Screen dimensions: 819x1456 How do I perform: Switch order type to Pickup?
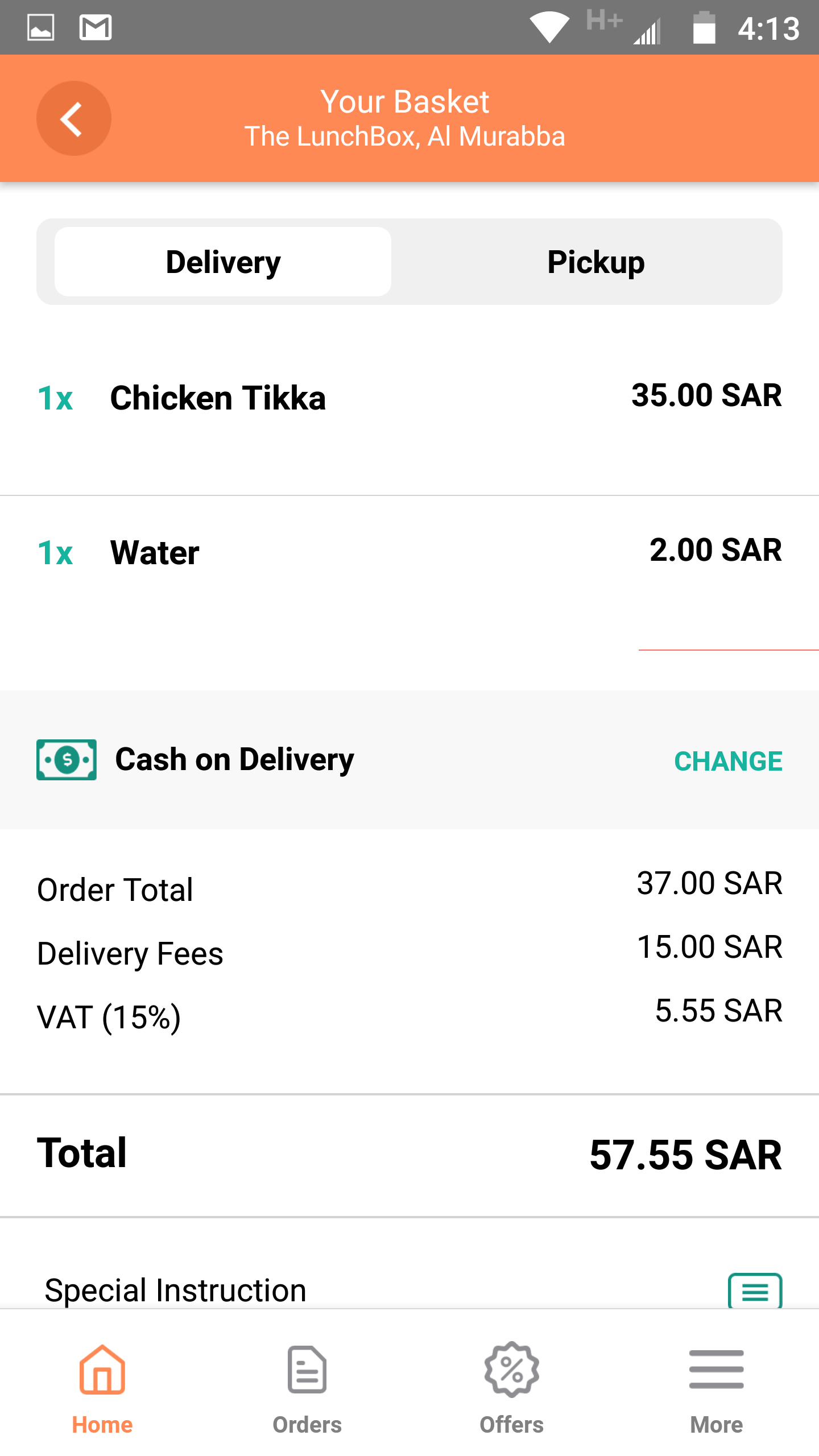tap(596, 262)
